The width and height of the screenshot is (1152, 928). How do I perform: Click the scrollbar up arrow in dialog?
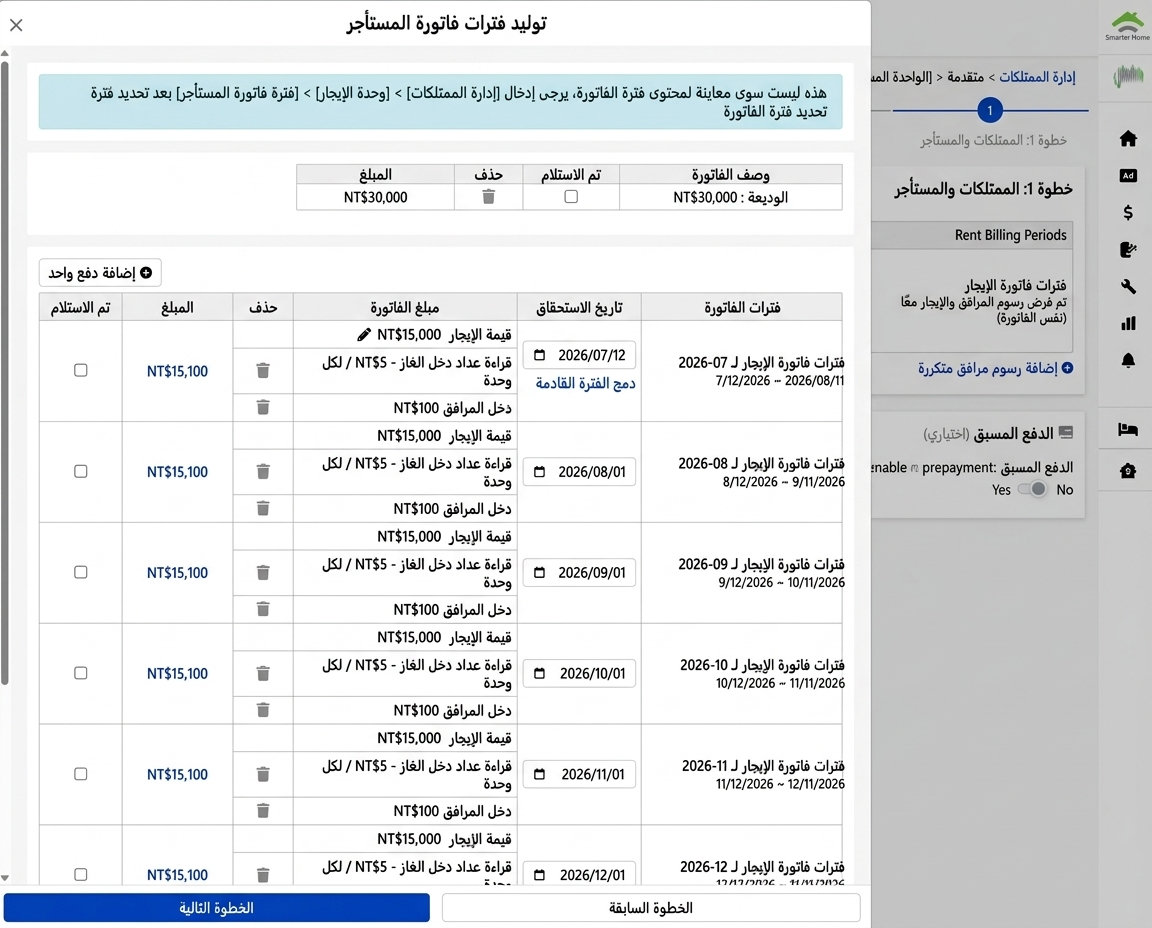(4, 53)
